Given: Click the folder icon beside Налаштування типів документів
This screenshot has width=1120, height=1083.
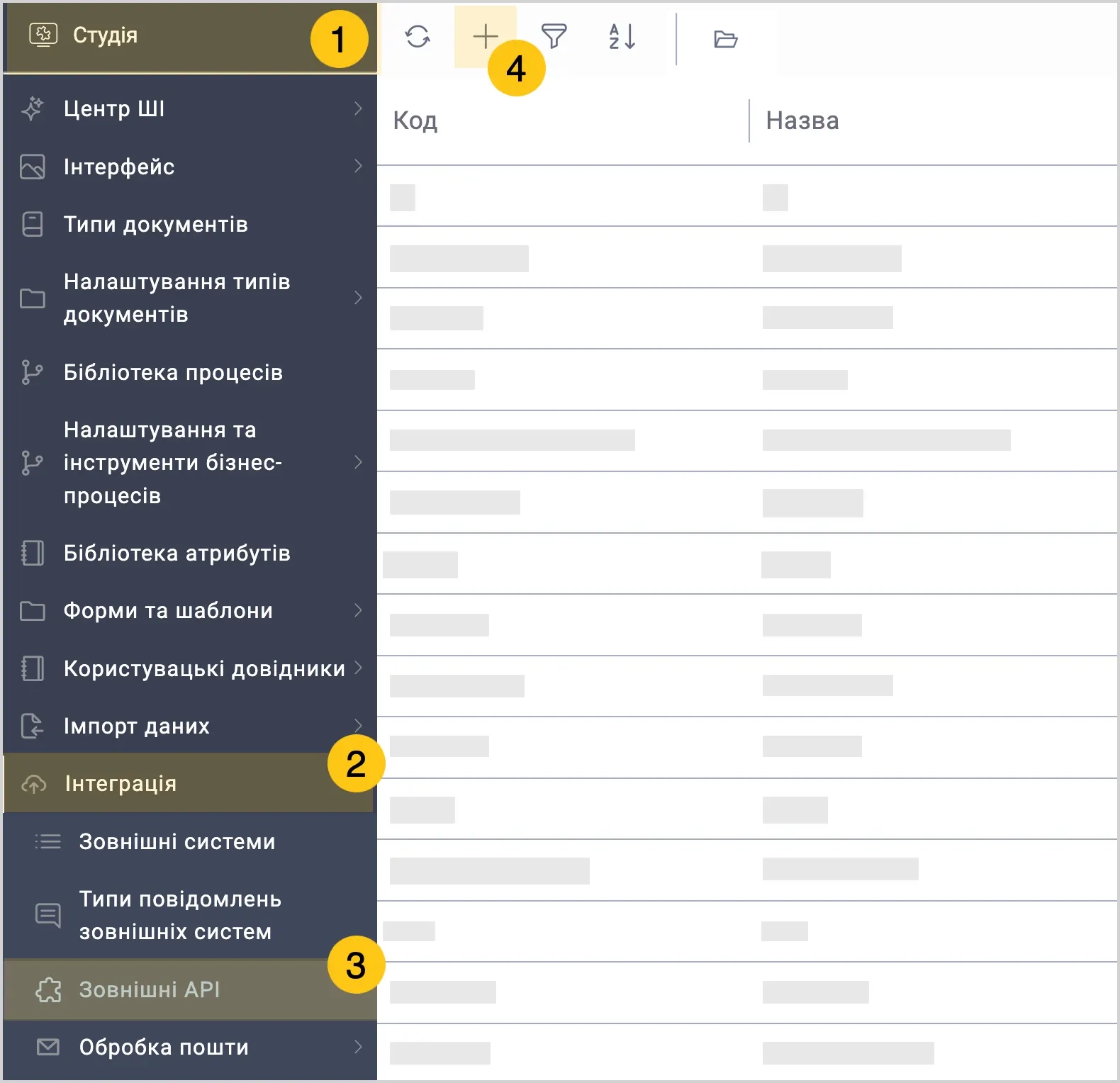Looking at the screenshot, I should [33, 298].
